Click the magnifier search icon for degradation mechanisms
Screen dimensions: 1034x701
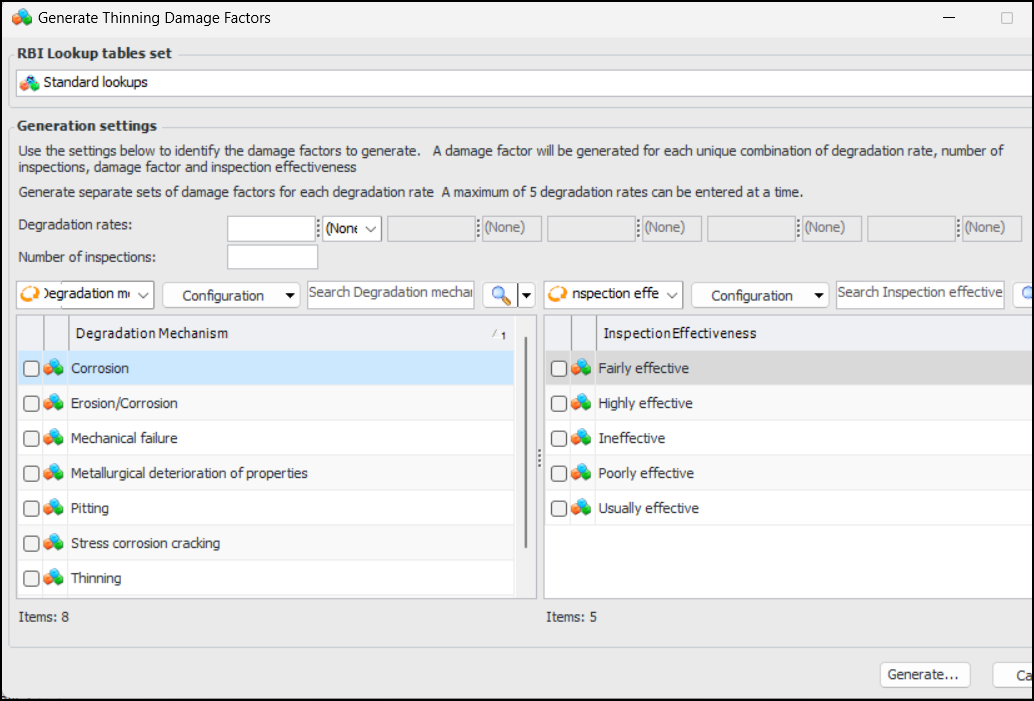pos(499,295)
